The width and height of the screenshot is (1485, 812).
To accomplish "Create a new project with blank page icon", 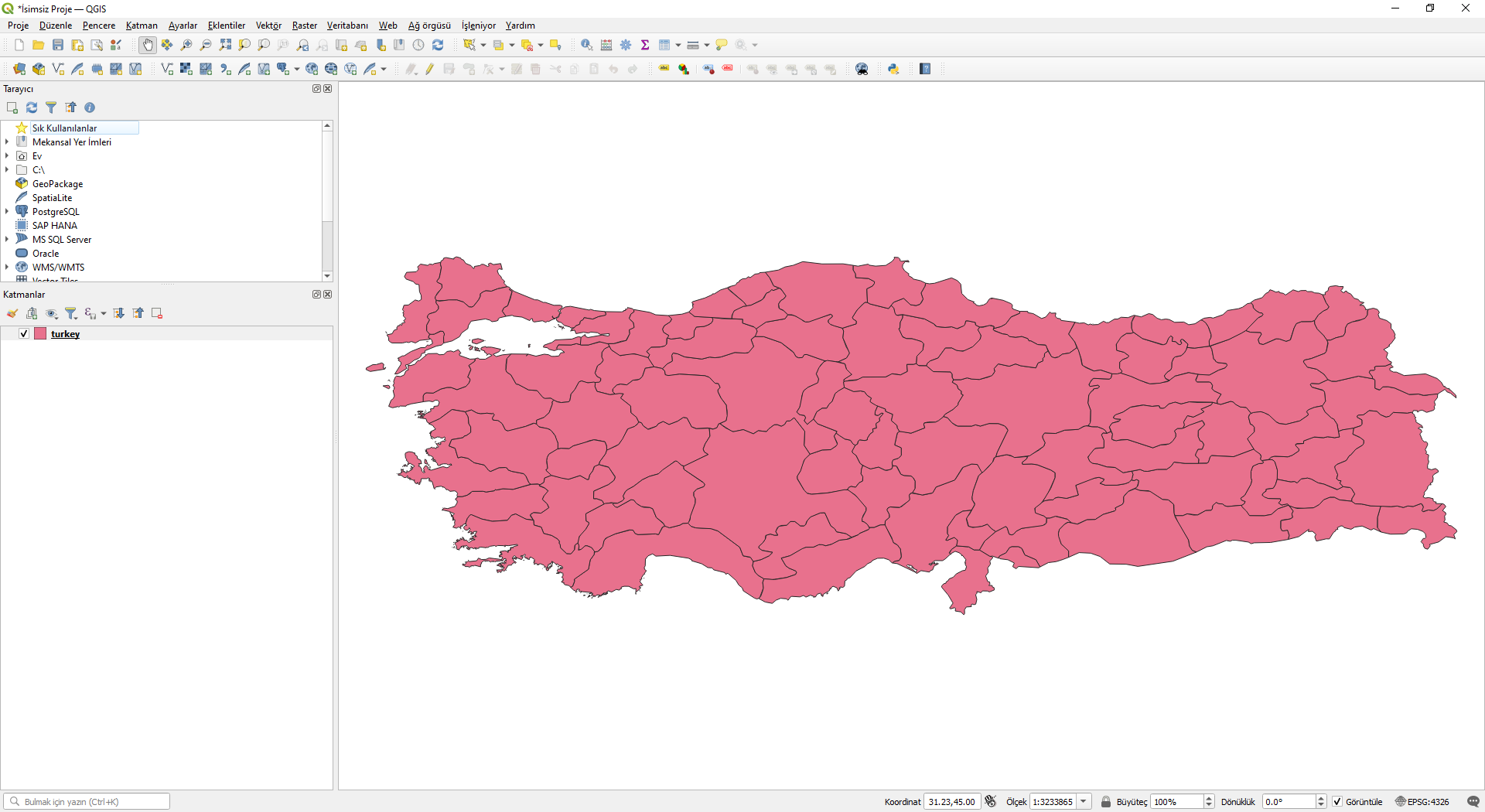I will tap(19, 45).
